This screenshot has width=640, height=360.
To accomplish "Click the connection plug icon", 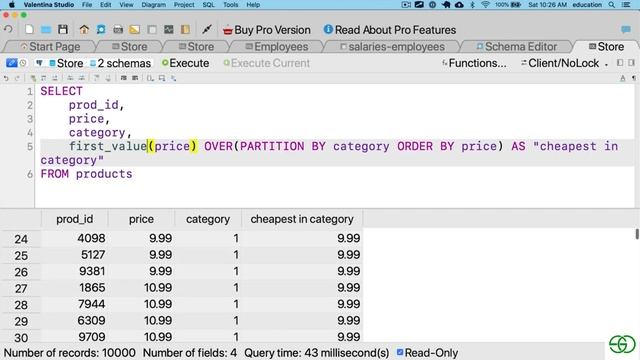I will (x=207, y=29).
